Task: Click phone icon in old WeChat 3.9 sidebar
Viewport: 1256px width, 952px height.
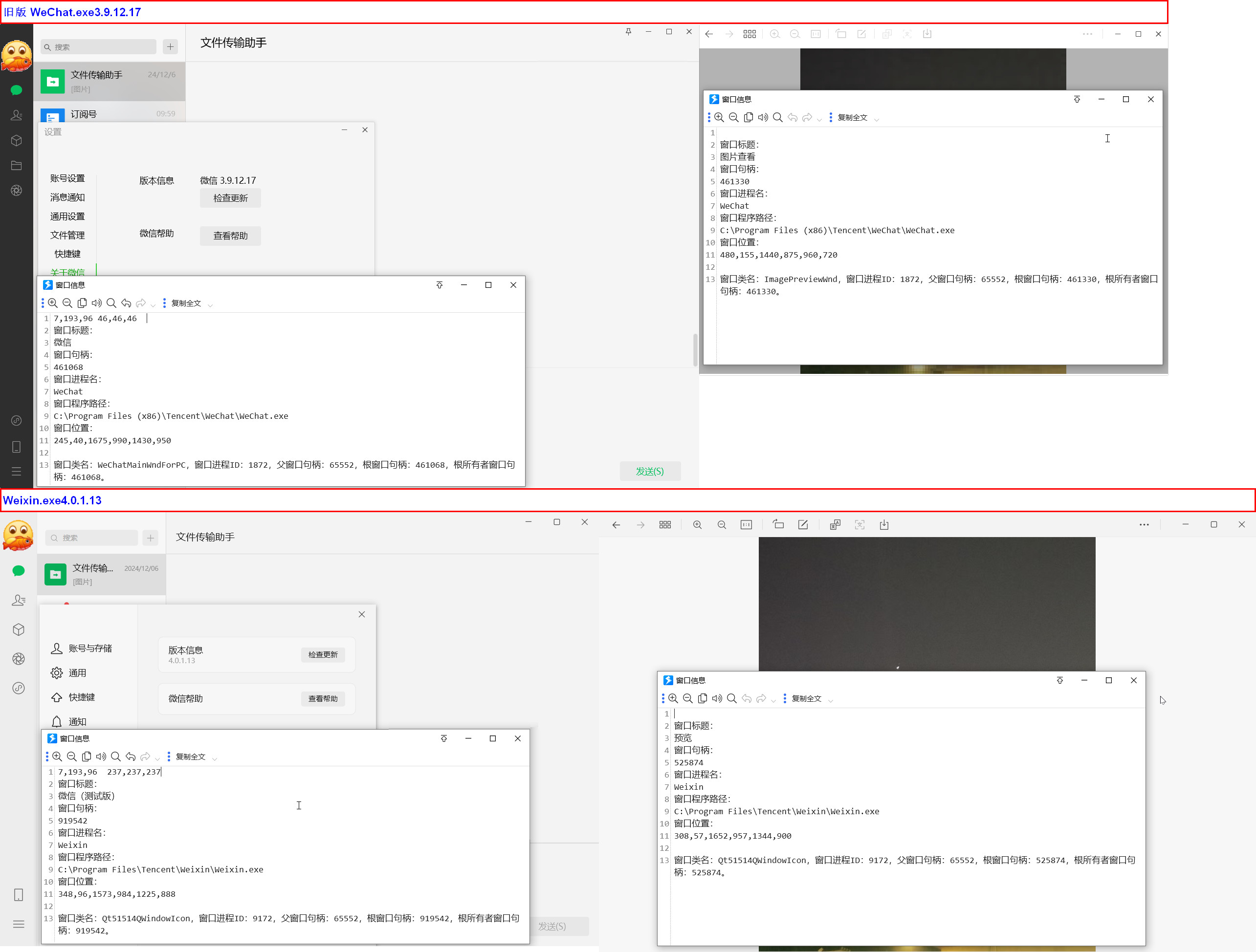Action: point(17,447)
